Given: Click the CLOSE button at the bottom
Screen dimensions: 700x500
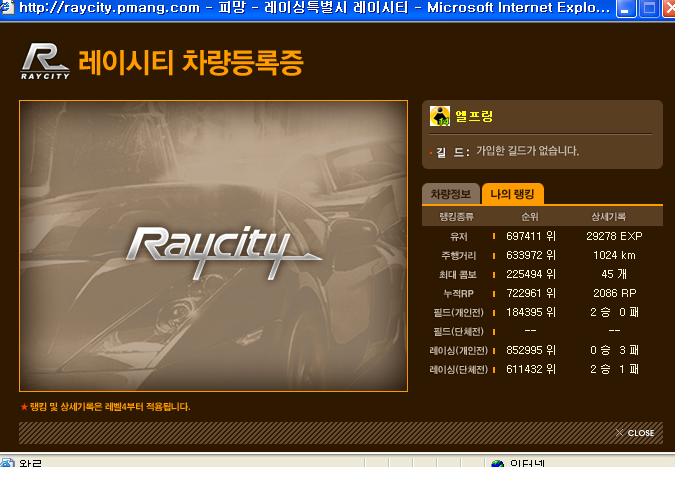Looking at the screenshot, I should pyautogui.click(x=635, y=433).
